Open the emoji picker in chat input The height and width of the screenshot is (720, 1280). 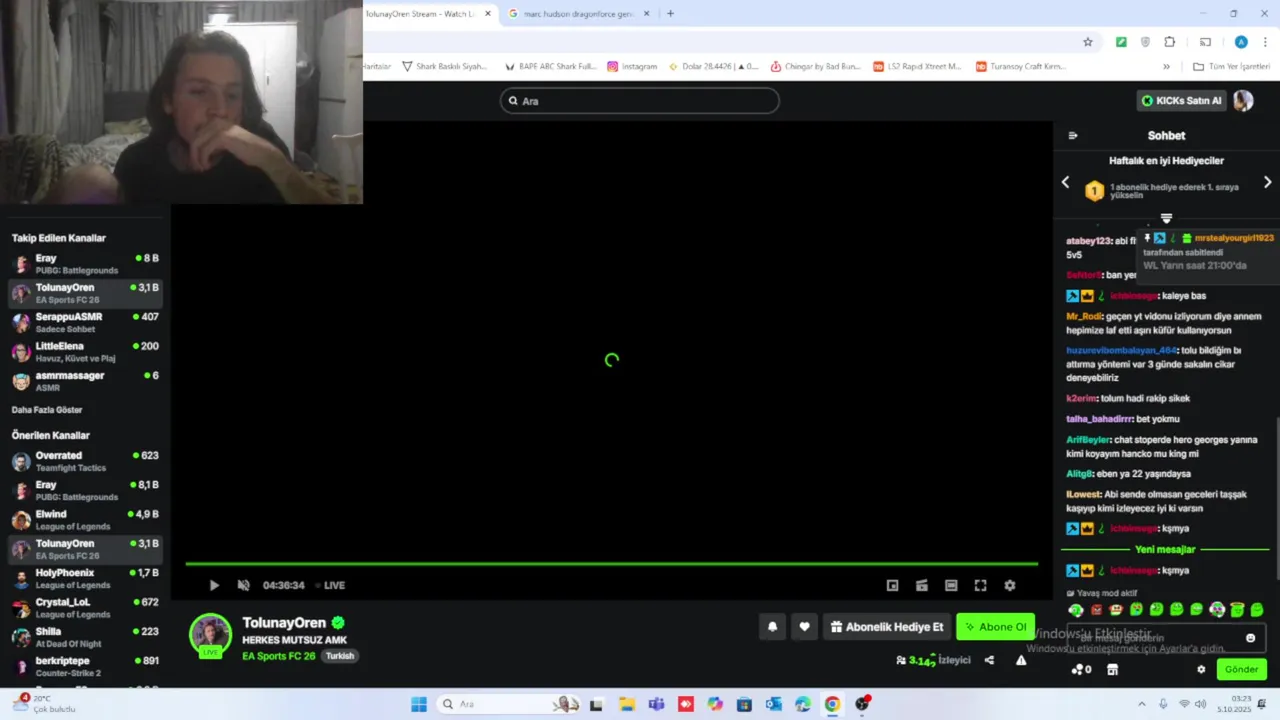point(1250,638)
